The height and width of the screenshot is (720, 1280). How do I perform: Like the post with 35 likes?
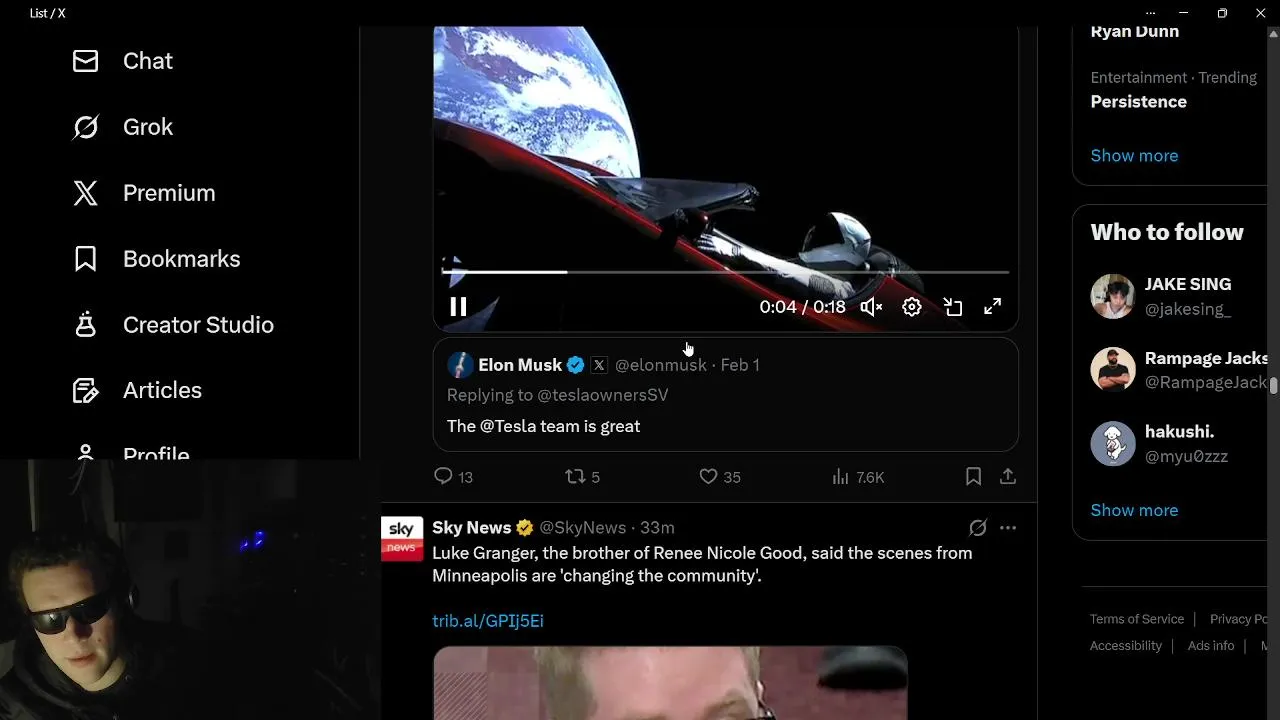(719, 477)
